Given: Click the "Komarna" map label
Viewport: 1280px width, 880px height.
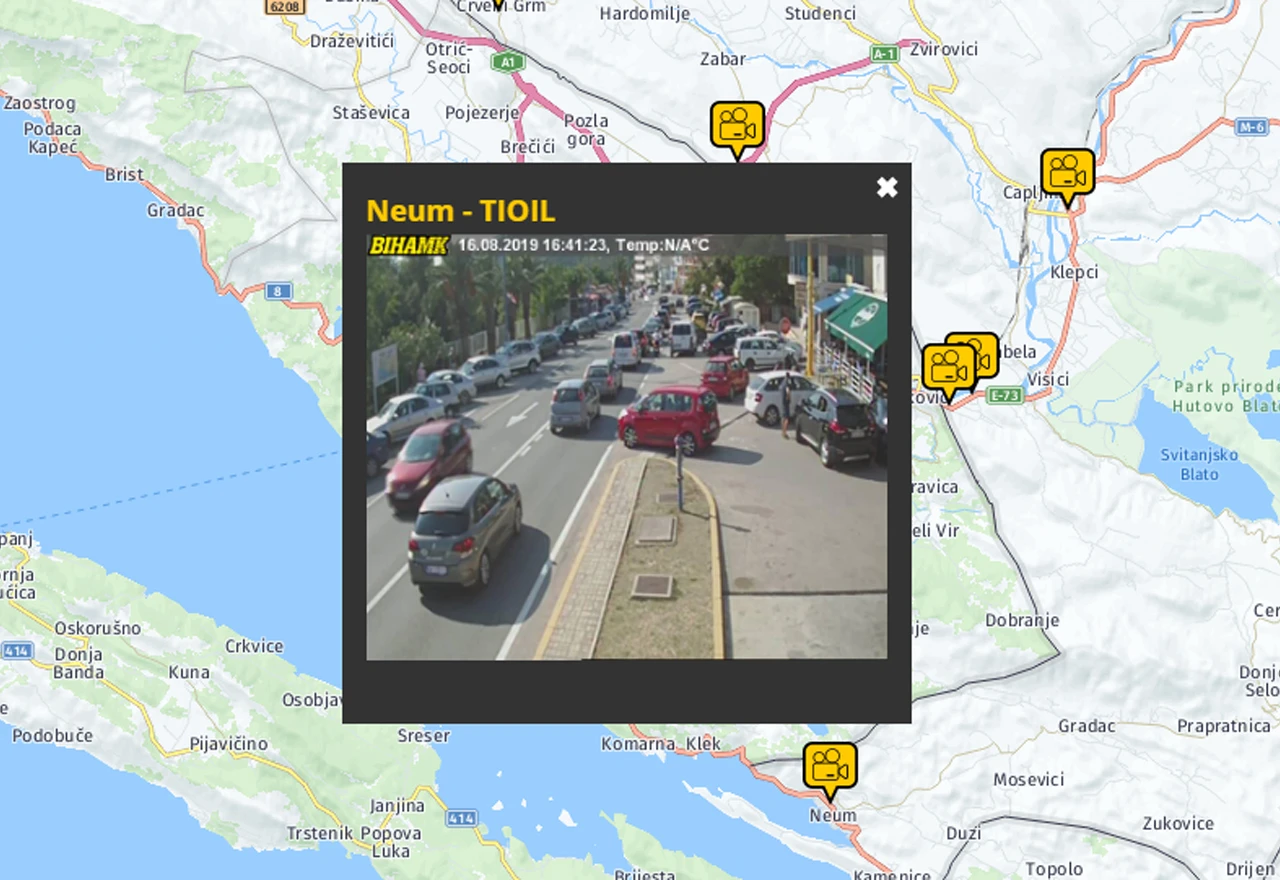Looking at the screenshot, I should click(638, 744).
